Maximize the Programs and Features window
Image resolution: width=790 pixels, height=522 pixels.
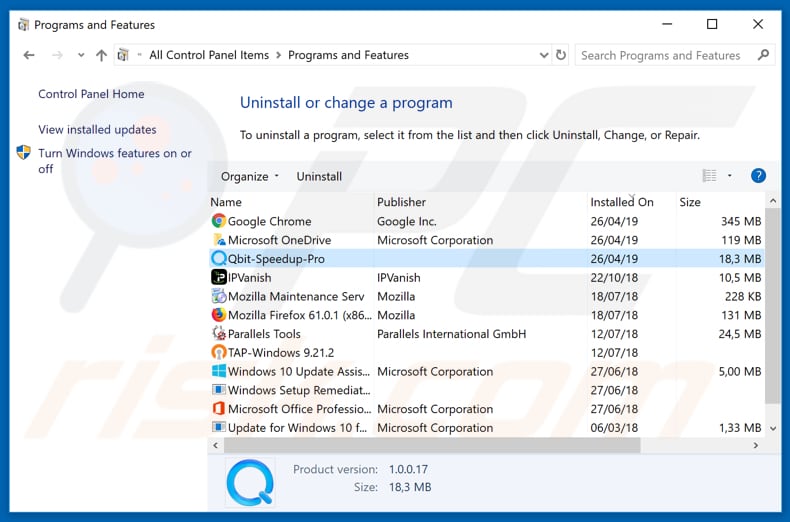point(712,24)
